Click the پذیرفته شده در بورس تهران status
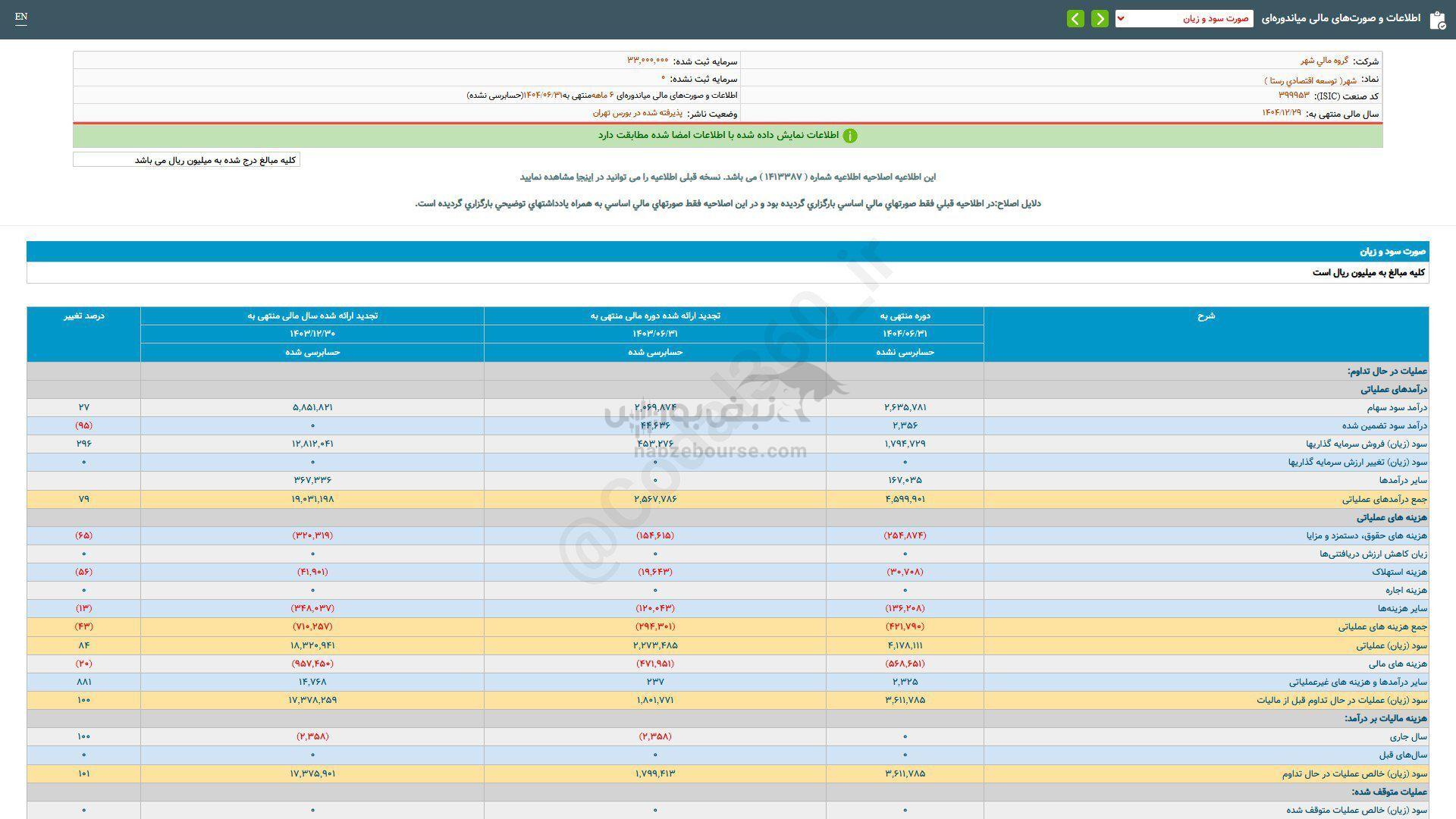 tap(637, 113)
